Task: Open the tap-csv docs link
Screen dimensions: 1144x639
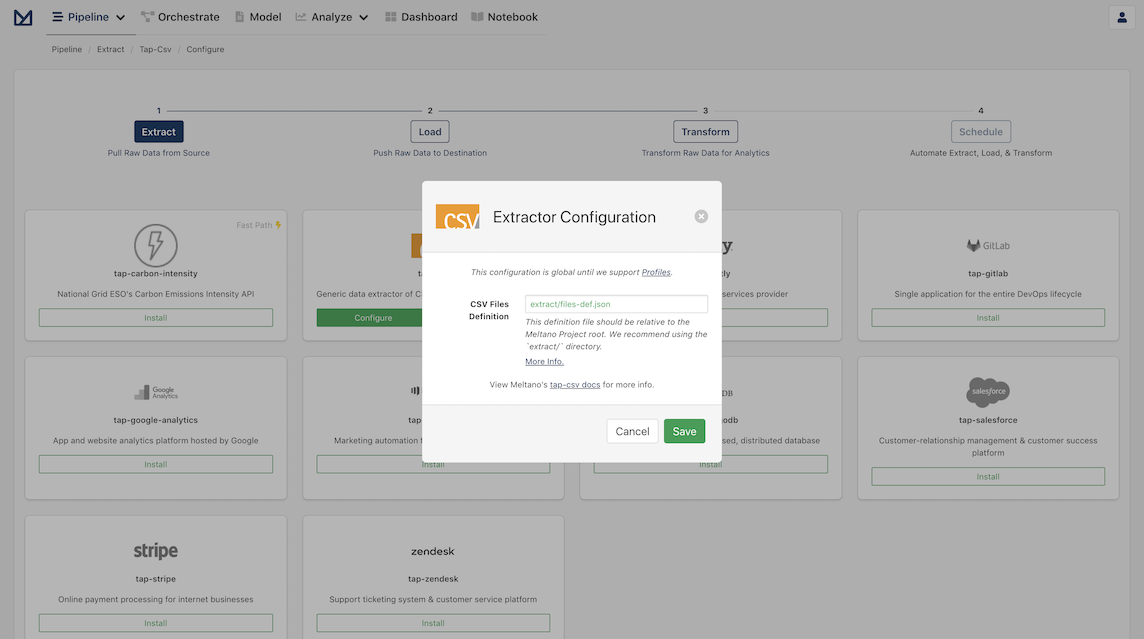Action: coord(575,384)
